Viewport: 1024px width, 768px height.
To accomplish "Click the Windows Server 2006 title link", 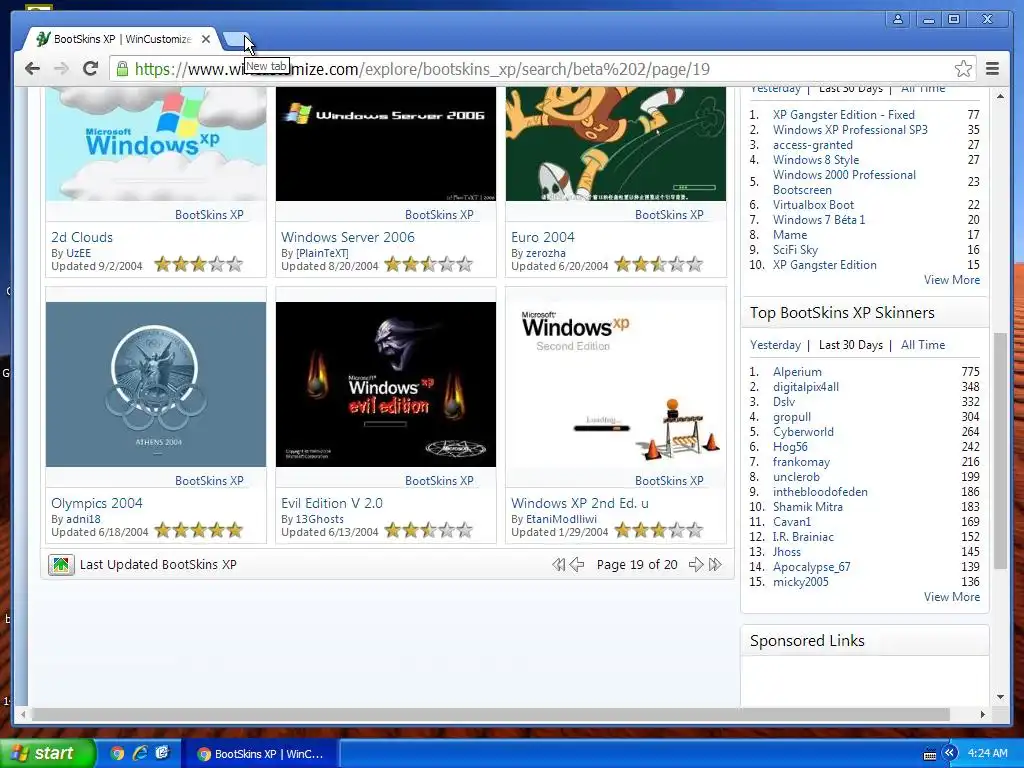I will pyautogui.click(x=348, y=238).
